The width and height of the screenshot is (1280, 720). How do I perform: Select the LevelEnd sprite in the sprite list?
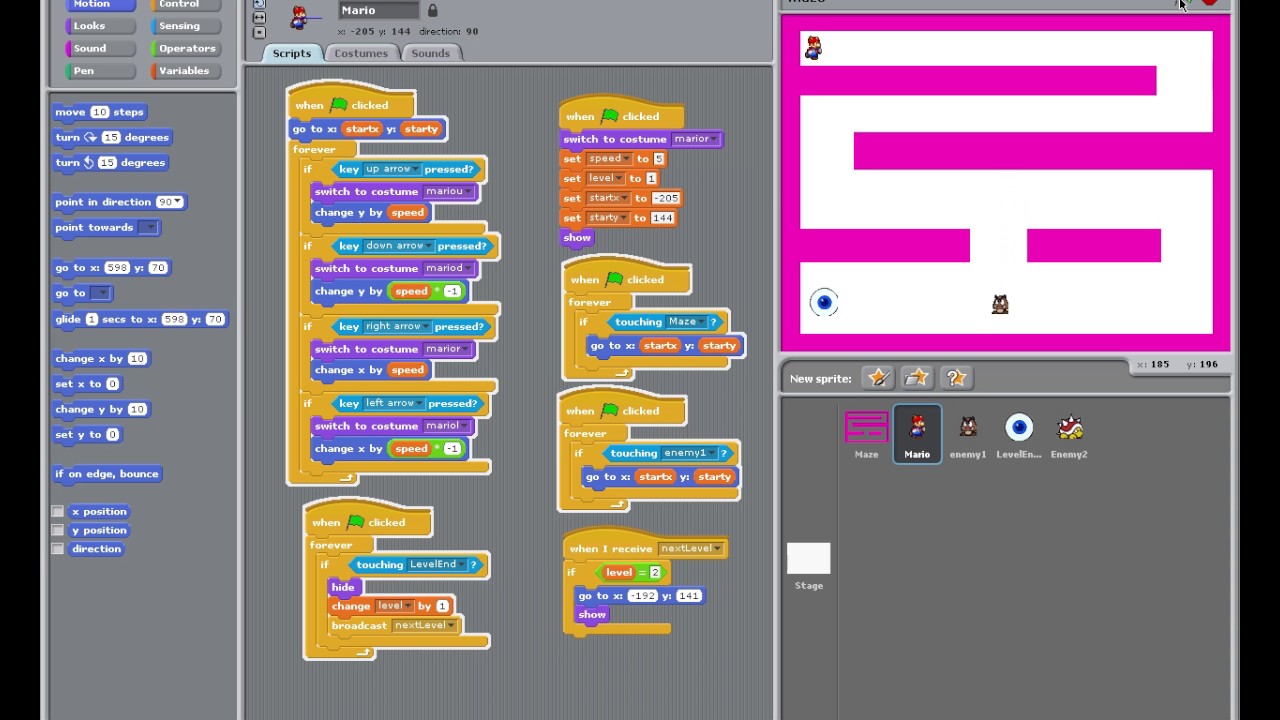pos(1018,435)
